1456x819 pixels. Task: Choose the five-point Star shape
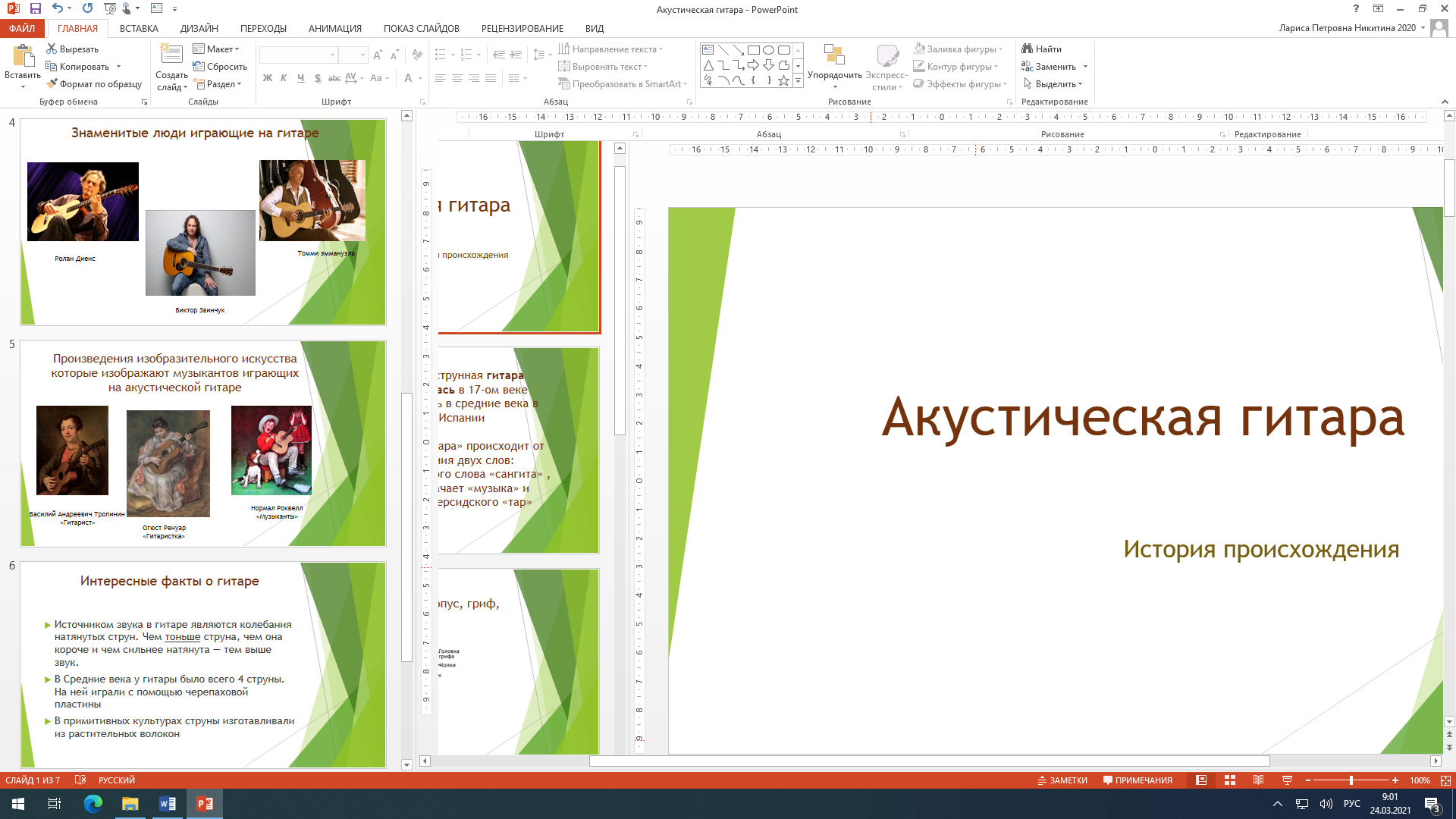pos(783,80)
